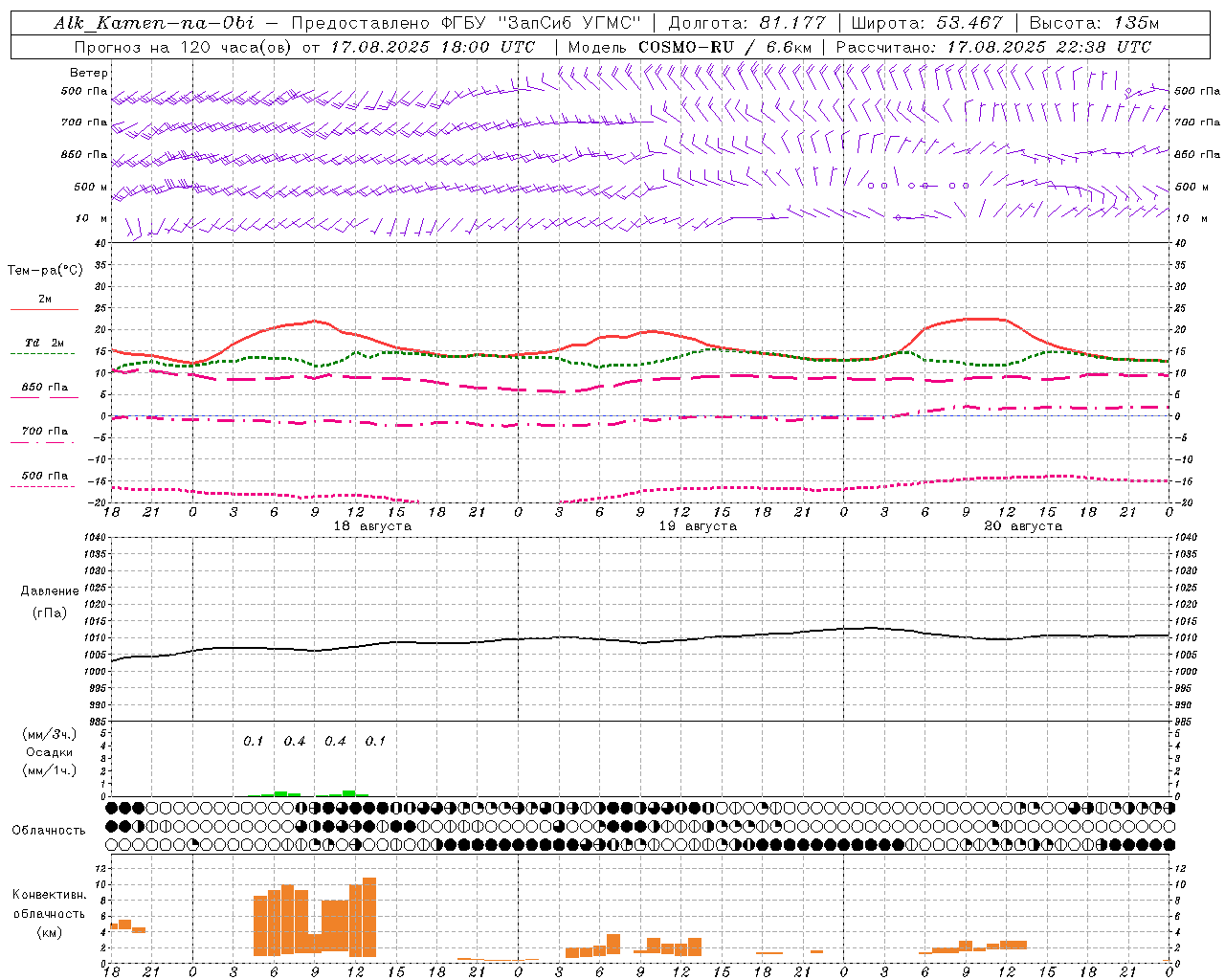Click the 20 августа date label

point(1023,526)
